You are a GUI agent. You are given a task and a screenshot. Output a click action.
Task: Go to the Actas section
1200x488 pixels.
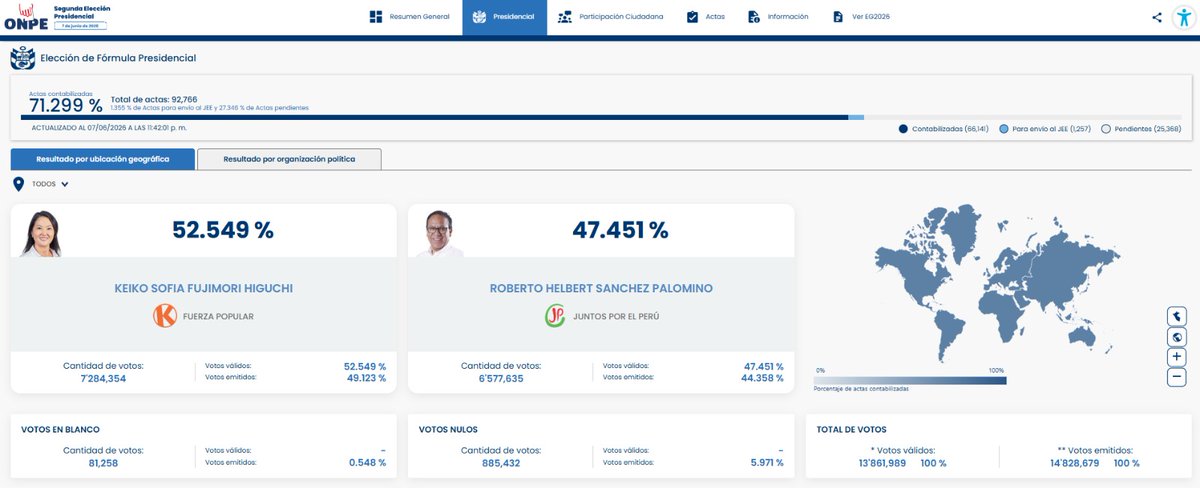(706, 17)
